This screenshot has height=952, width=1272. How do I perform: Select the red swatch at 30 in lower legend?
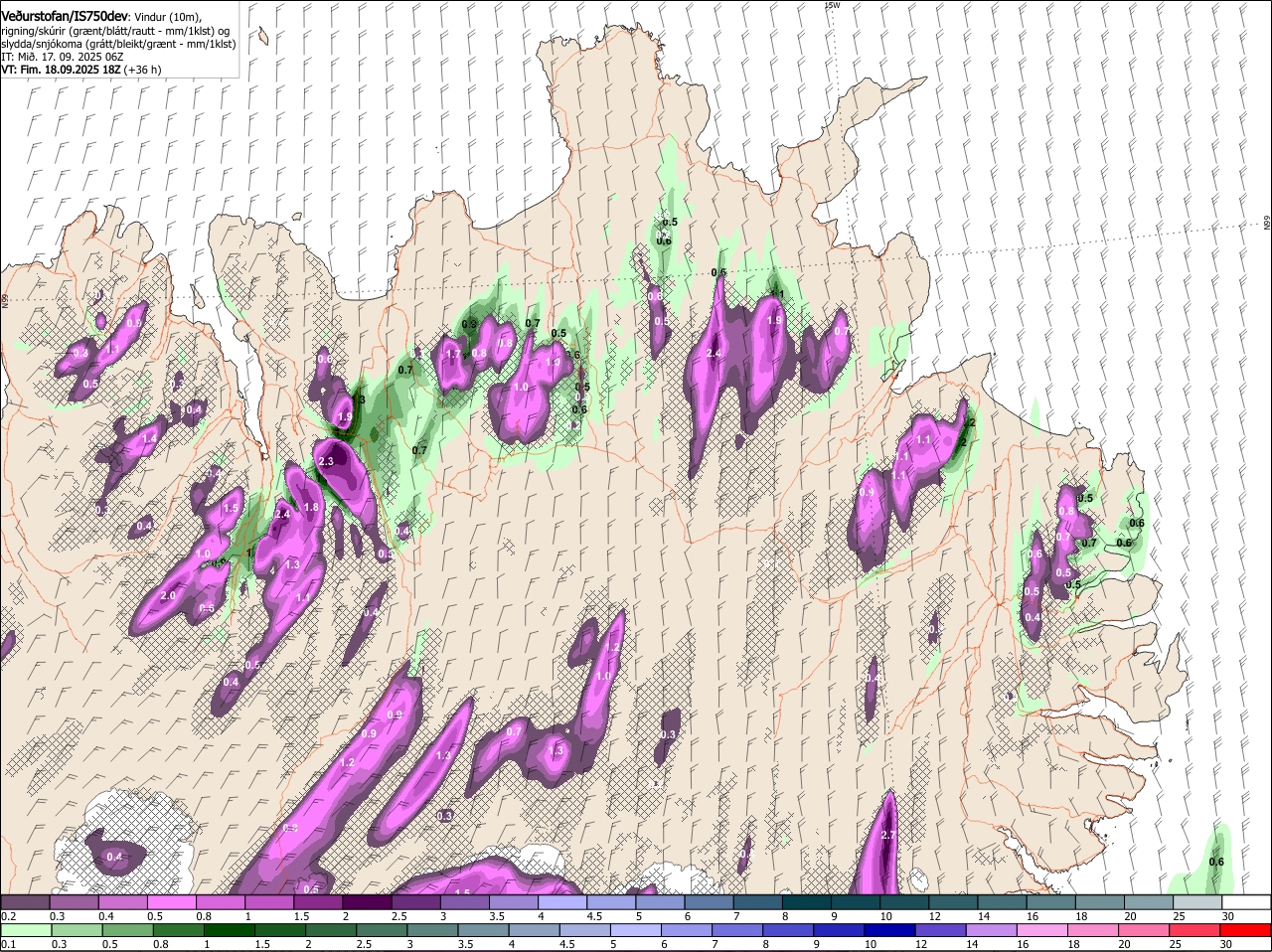[x=1244, y=930]
